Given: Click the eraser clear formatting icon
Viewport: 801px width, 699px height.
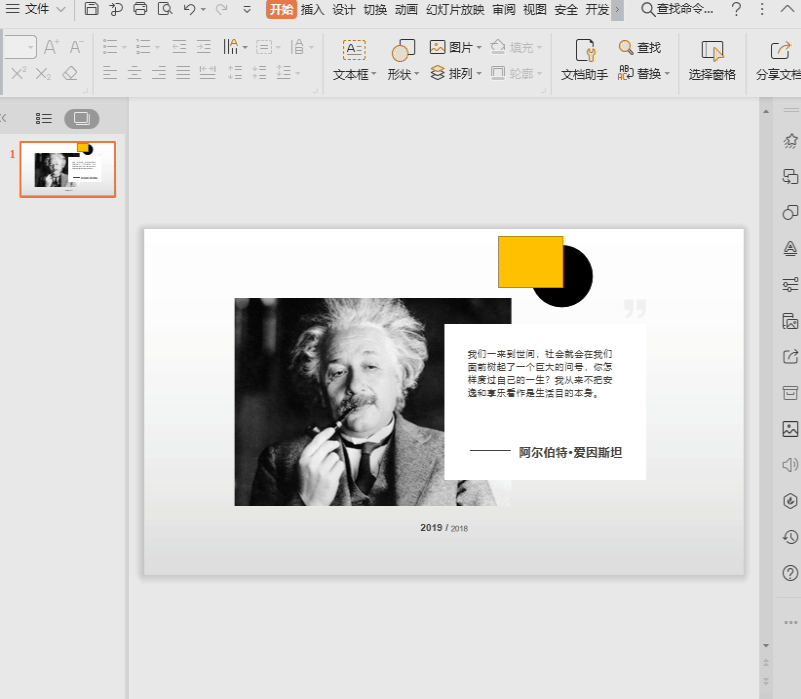Looking at the screenshot, I should 70,74.
